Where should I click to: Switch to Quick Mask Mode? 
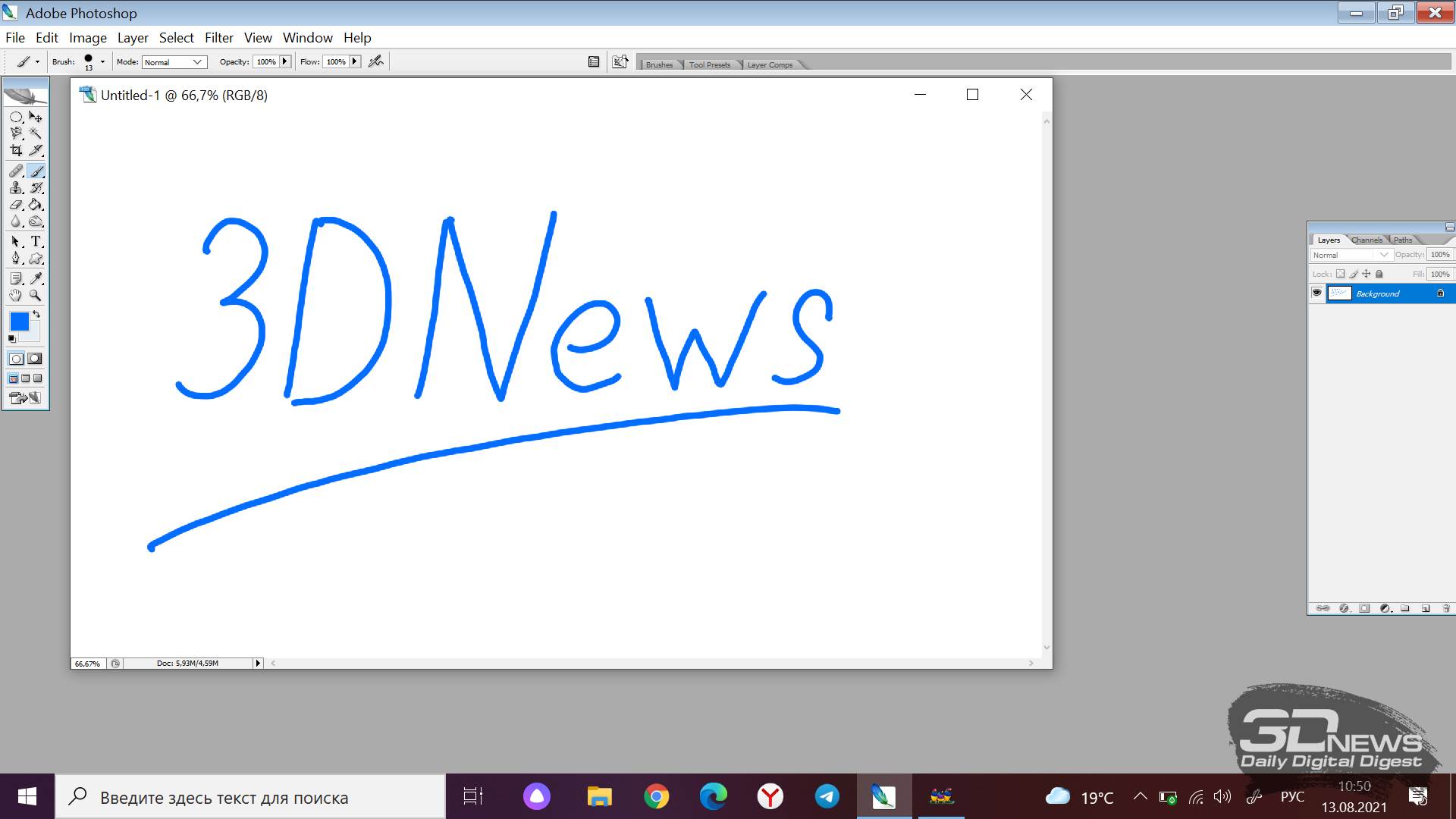pos(34,359)
